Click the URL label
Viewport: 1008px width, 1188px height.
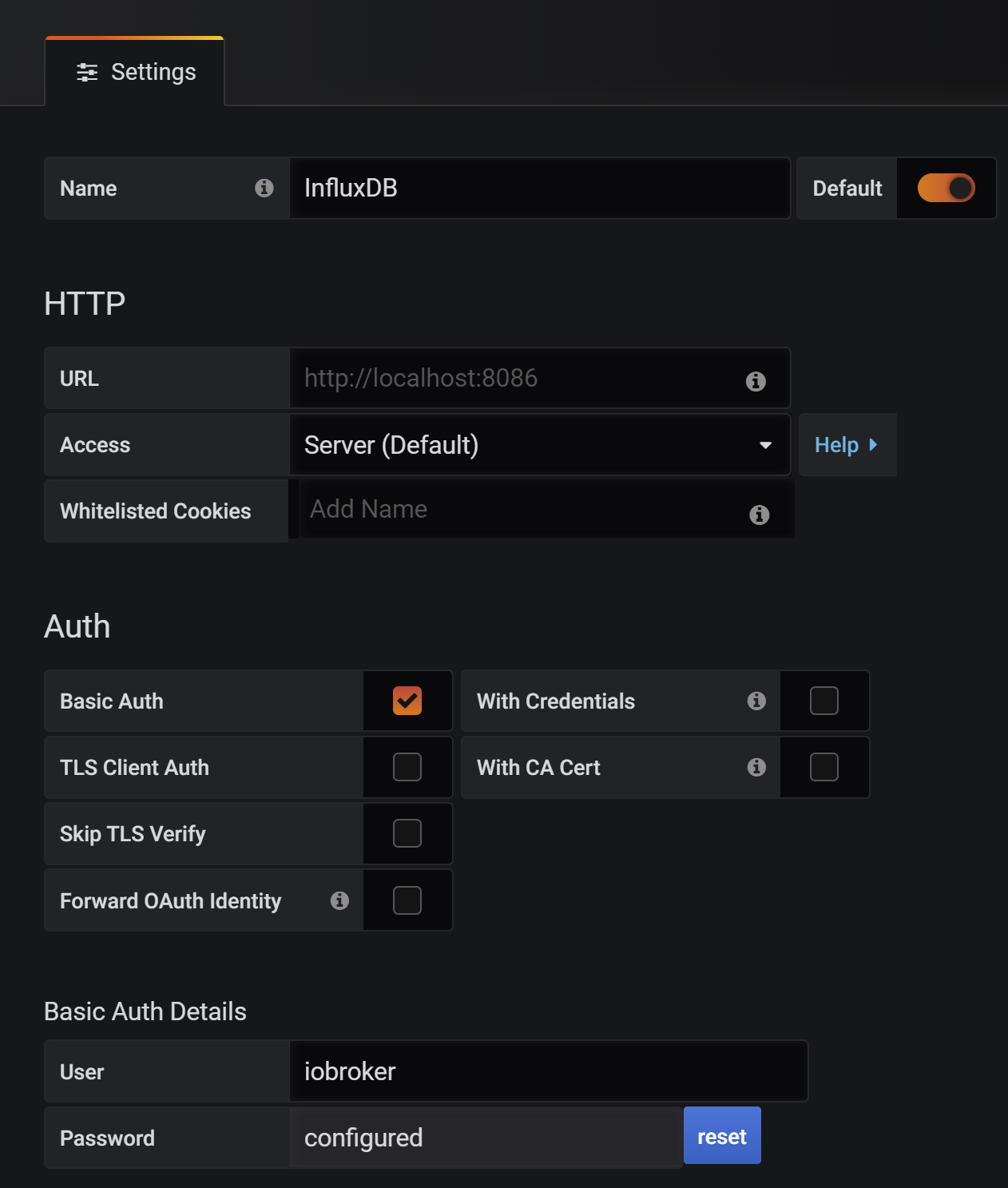coord(80,379)
